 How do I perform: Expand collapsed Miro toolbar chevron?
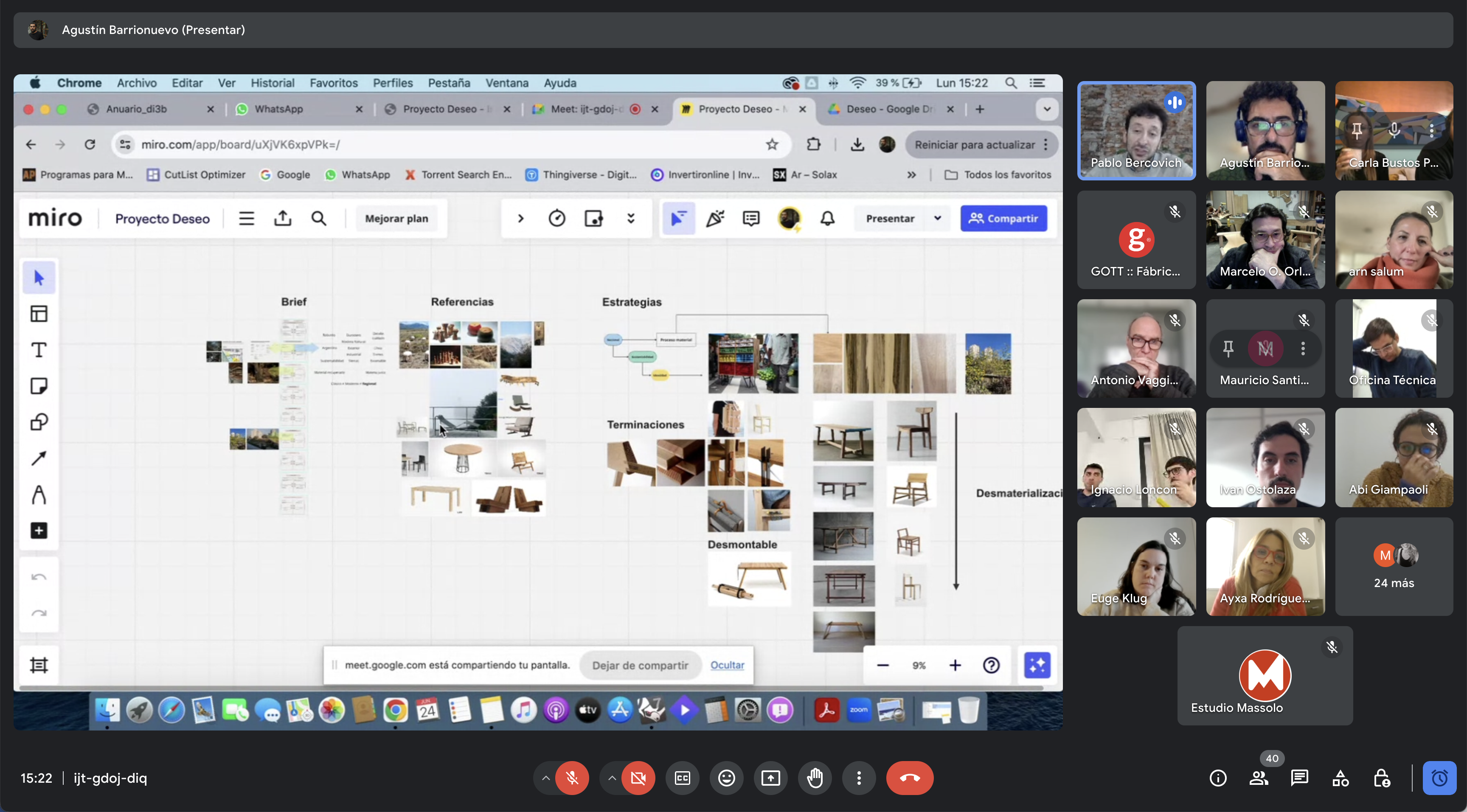point(520,219)
